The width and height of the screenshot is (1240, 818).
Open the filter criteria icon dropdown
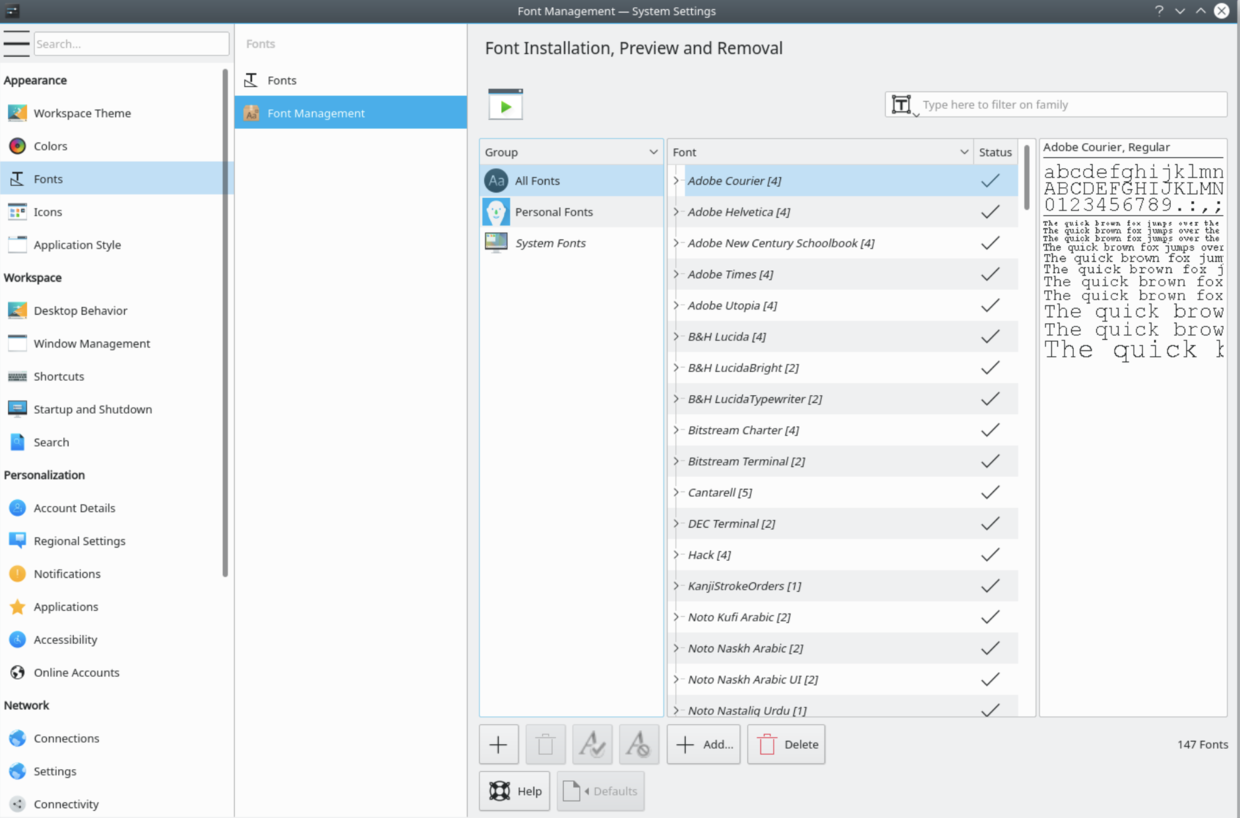pyautogui.click(x=903, y=105)
